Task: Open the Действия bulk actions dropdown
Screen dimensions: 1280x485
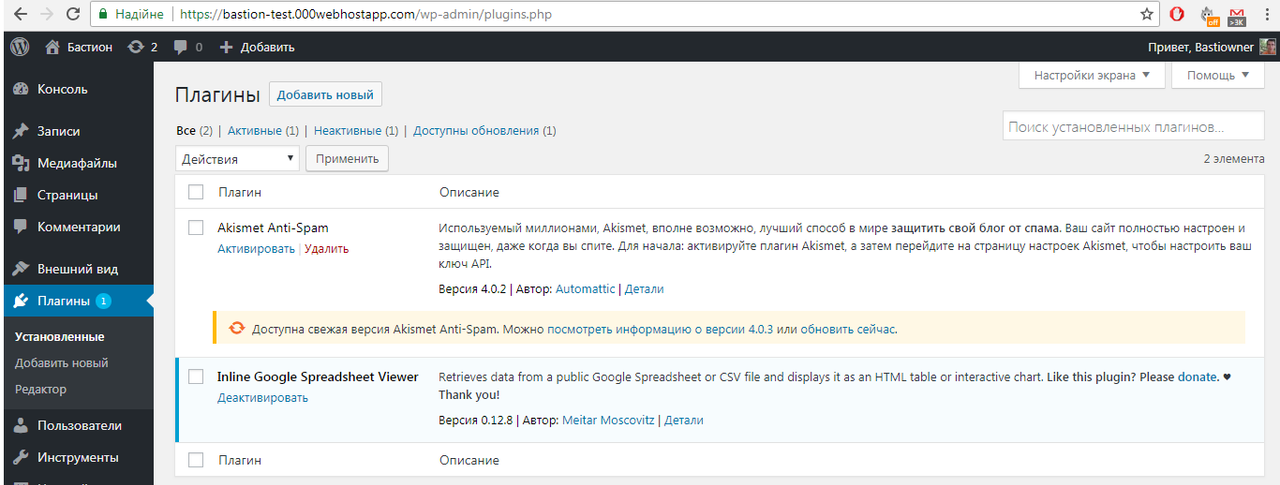Action: tap(238, 159)
